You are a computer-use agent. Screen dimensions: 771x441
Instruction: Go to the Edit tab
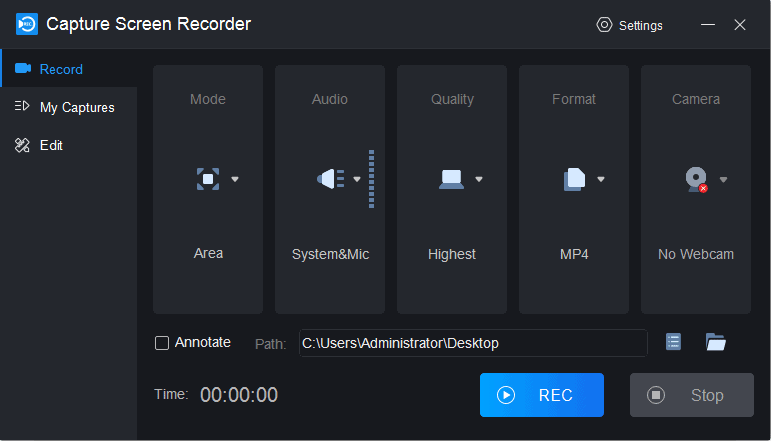pos(69,145)
